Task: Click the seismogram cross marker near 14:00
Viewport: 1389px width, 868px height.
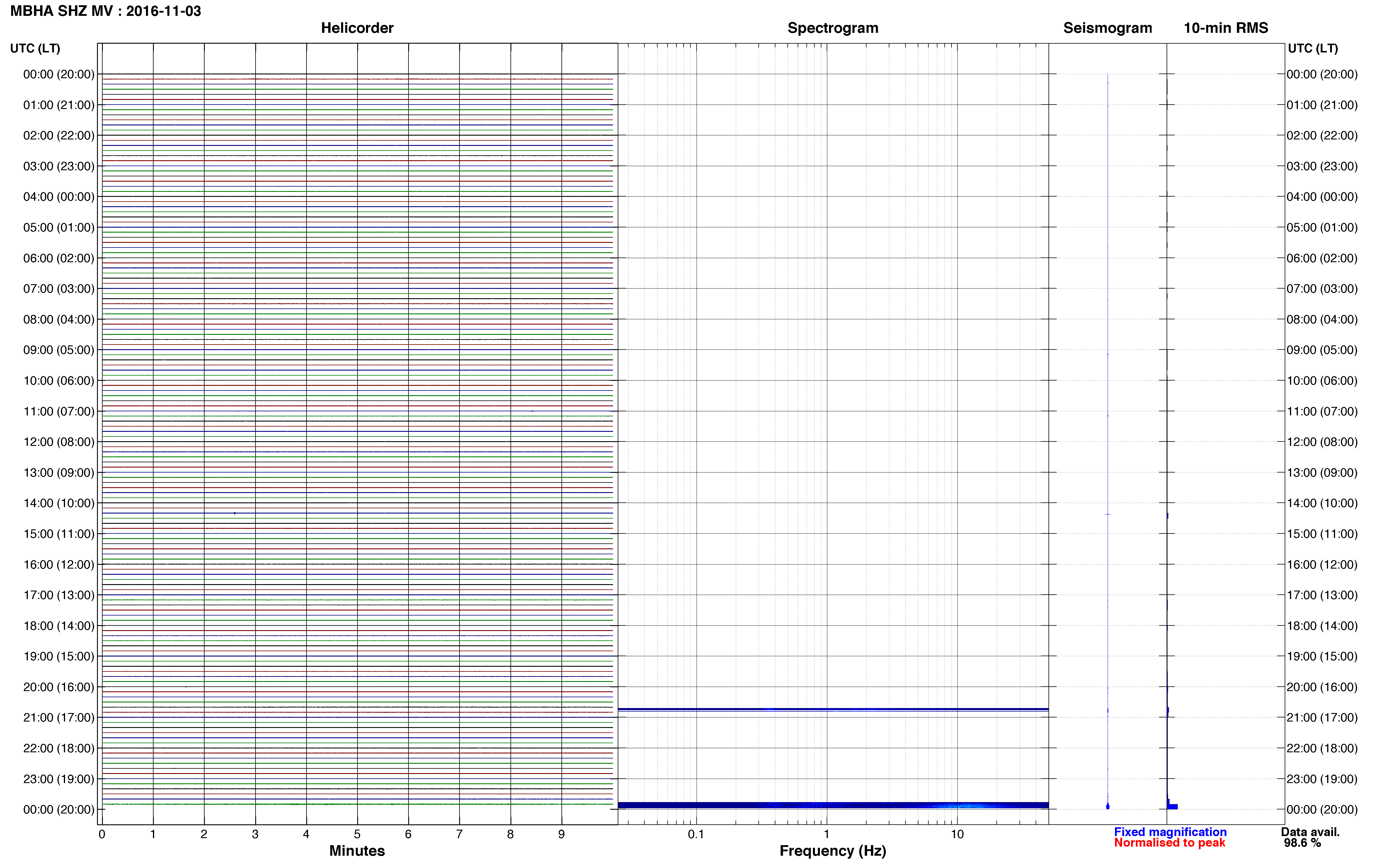Action: tap(1108, 514)
